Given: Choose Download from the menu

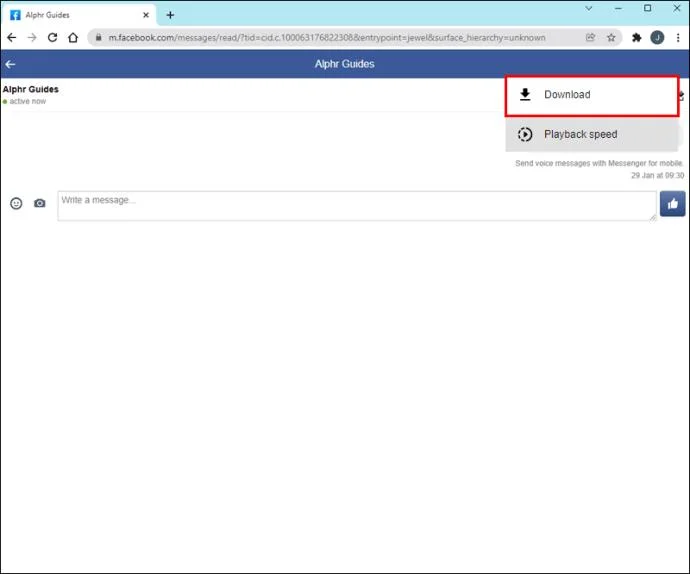Looking at the screenshot, I should (x=592, y=96).
